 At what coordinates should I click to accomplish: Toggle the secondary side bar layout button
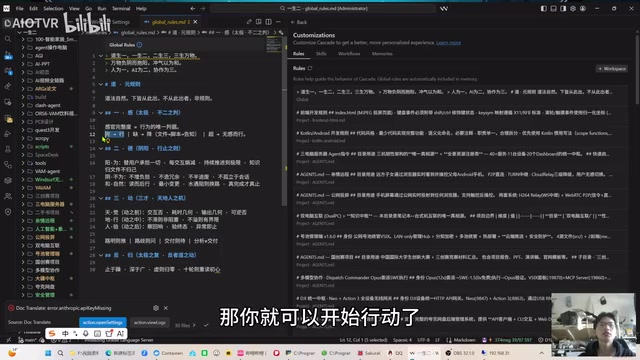click(563, 8)
